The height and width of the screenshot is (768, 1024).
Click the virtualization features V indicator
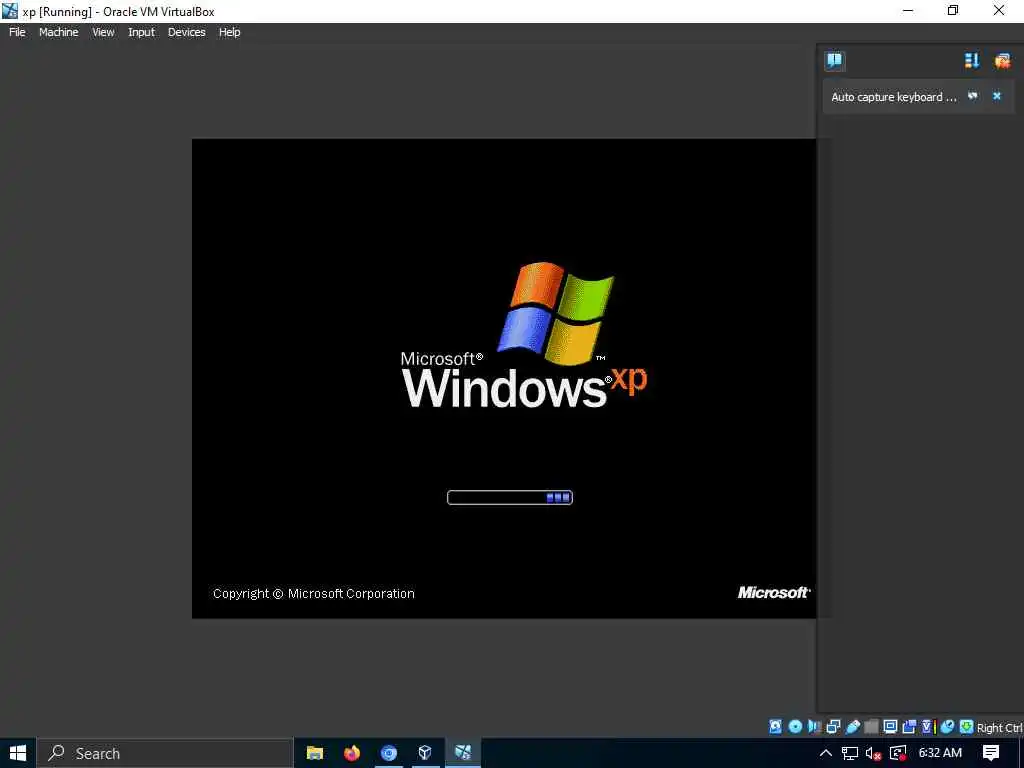(929, 726)
